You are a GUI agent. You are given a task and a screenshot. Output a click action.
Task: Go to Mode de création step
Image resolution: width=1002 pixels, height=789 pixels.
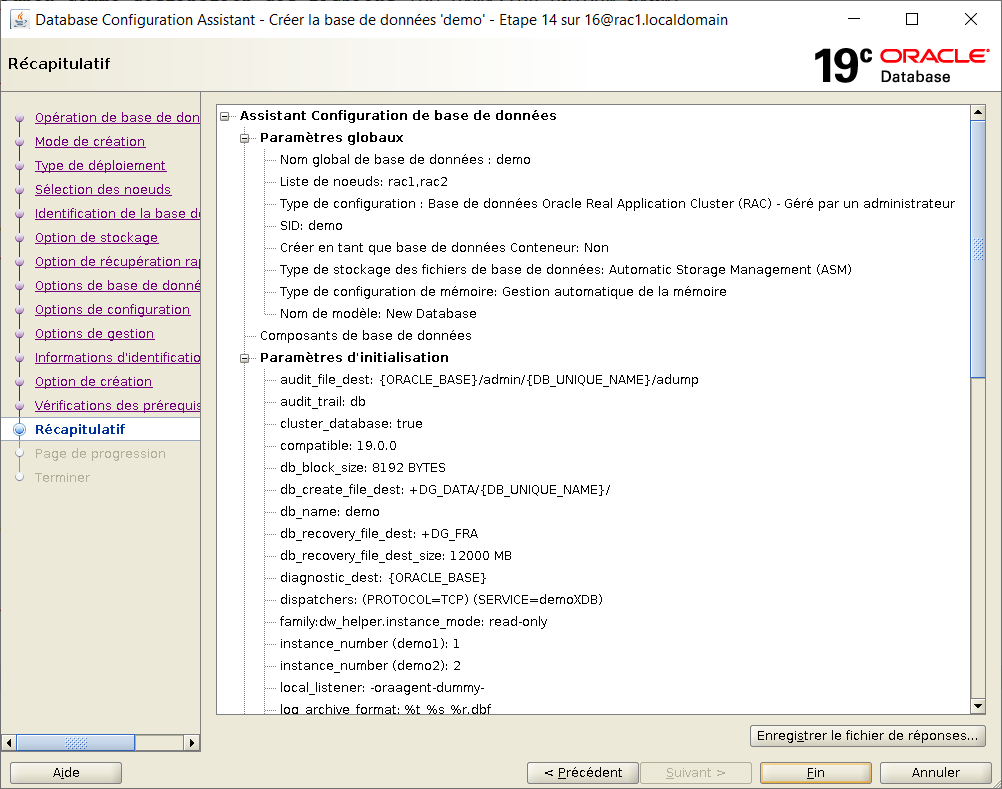tap(90, 141)
